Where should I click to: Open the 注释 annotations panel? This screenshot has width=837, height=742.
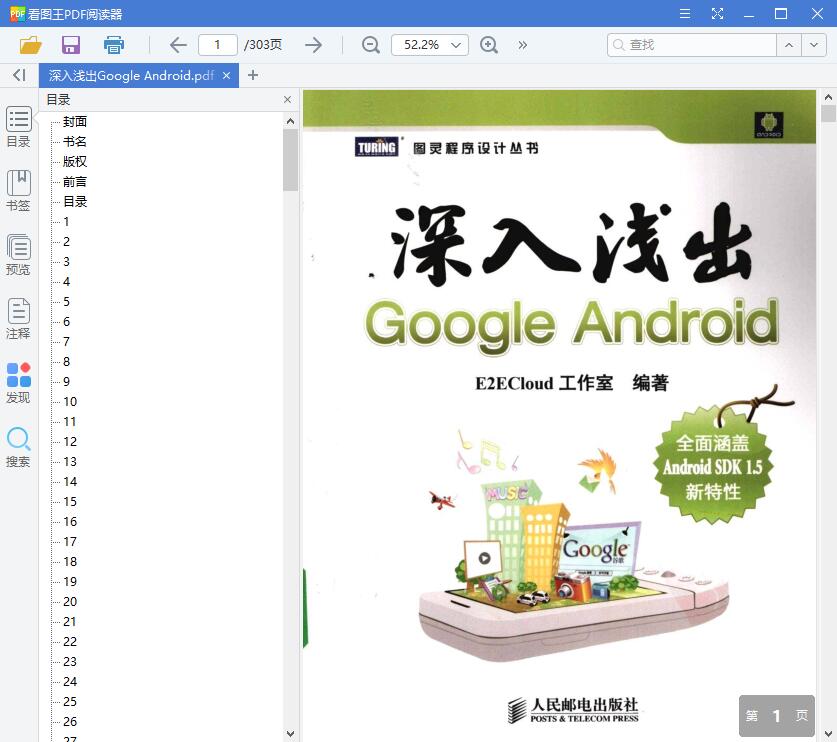tap(19, 319)
